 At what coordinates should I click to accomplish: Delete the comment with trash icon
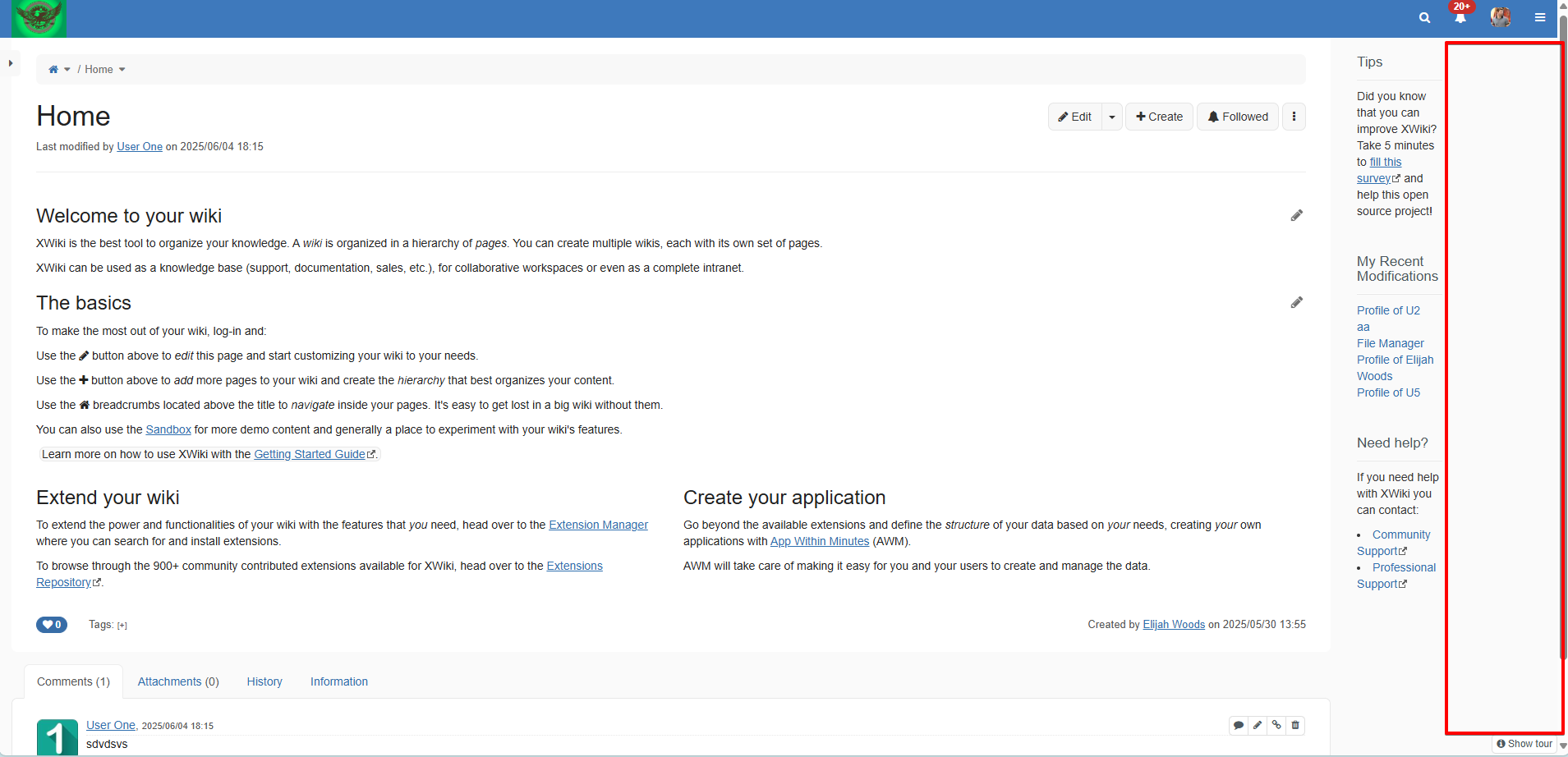pos(1295,725)
